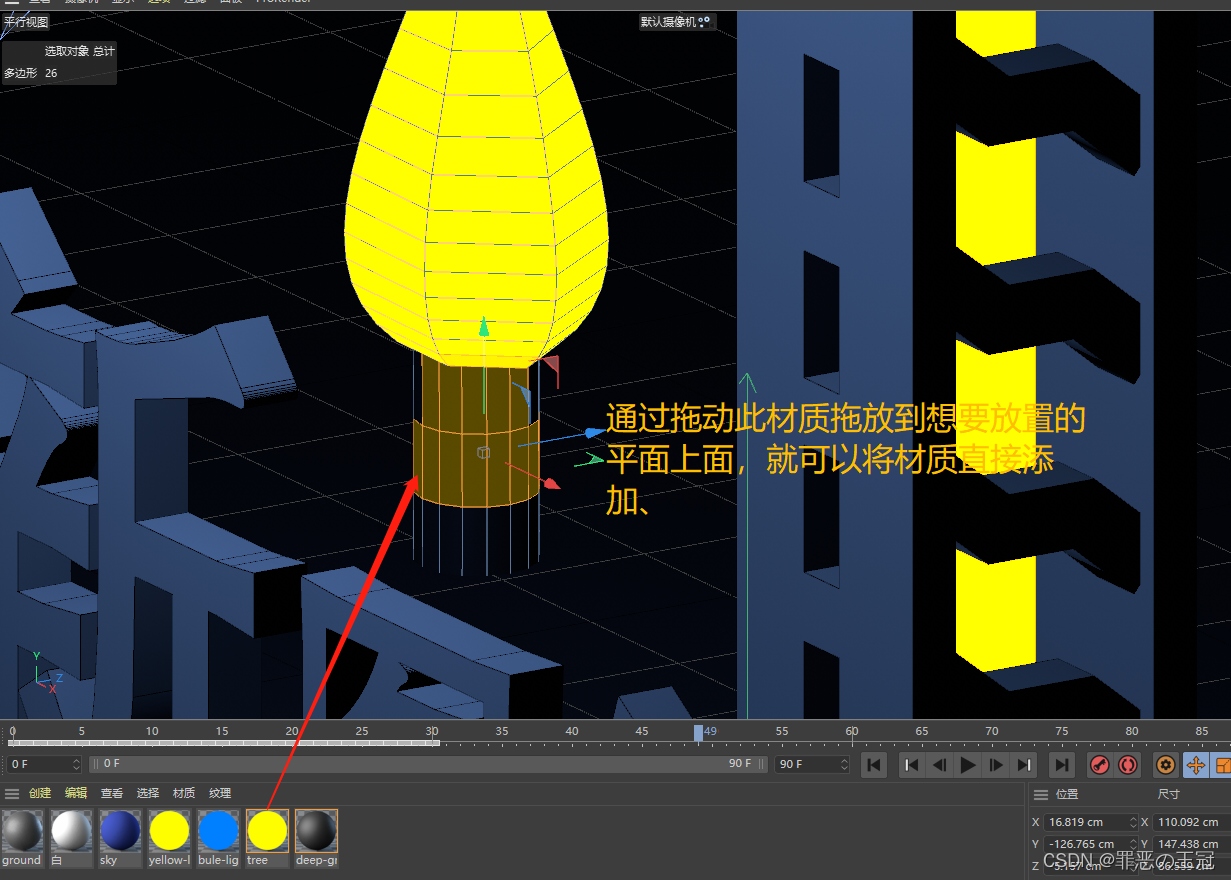Click the red plane handle beside the trunk top
Image resolution: width=1231 pixels, height=880 pixels.
[551, 366]
